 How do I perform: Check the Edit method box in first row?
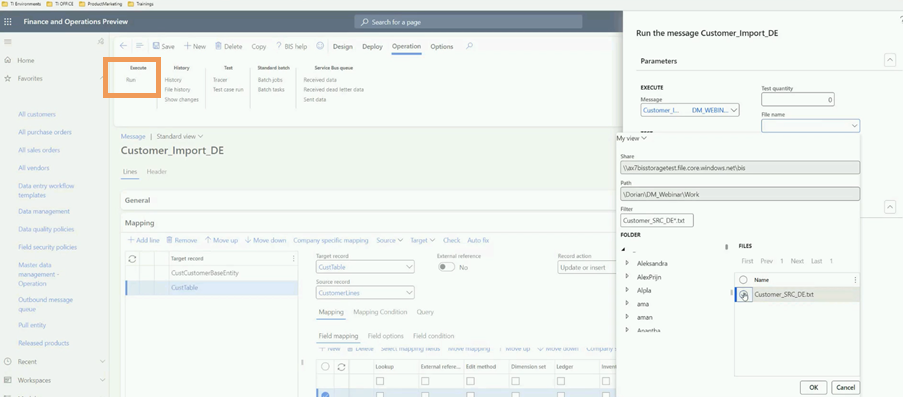tap(470, 381)
